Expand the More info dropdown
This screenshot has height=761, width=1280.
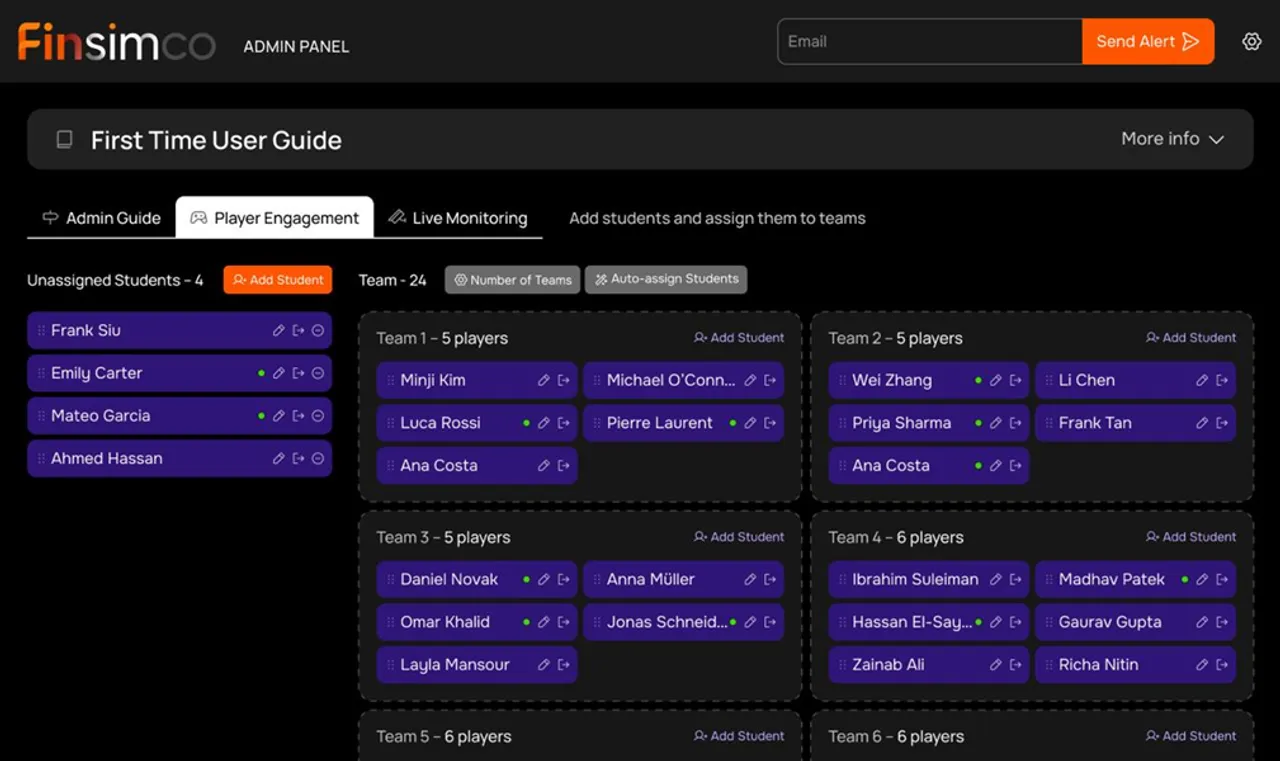point(1172,139)
